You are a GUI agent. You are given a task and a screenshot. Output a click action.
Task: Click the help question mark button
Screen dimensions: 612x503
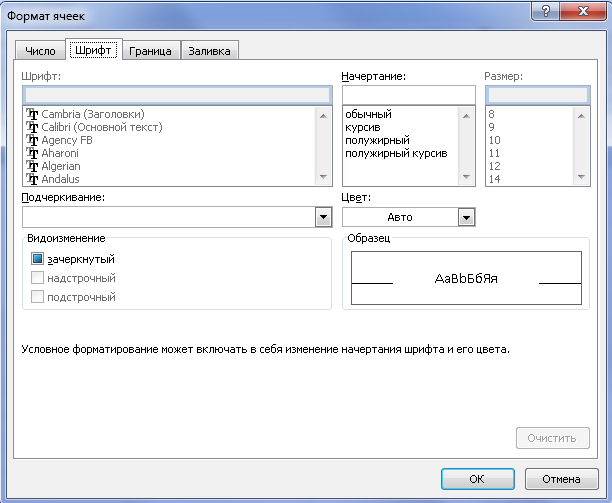point(545,11)
